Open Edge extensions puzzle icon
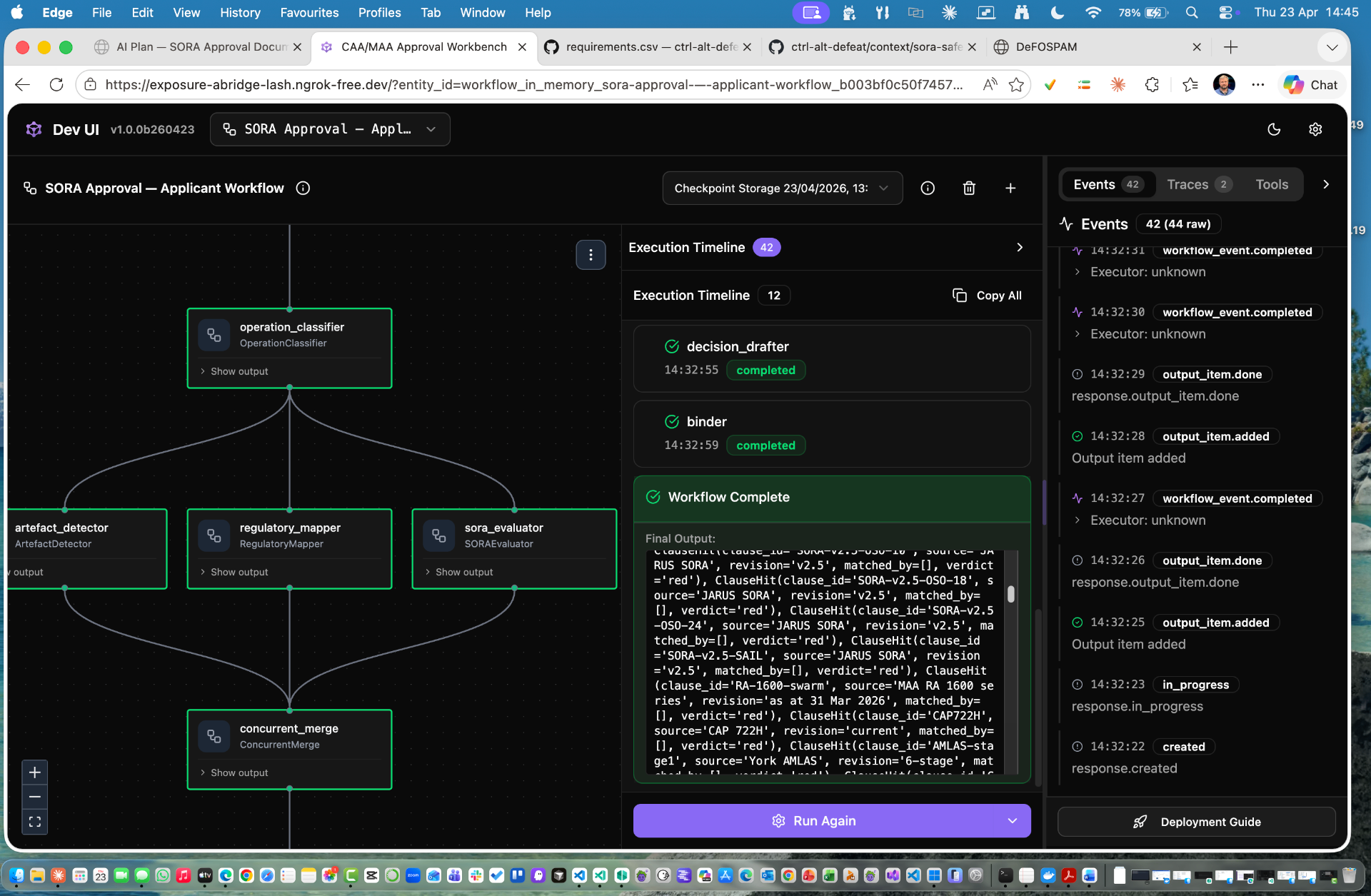The height and width of the screenshot is (896, 1371). point(1152,84)
